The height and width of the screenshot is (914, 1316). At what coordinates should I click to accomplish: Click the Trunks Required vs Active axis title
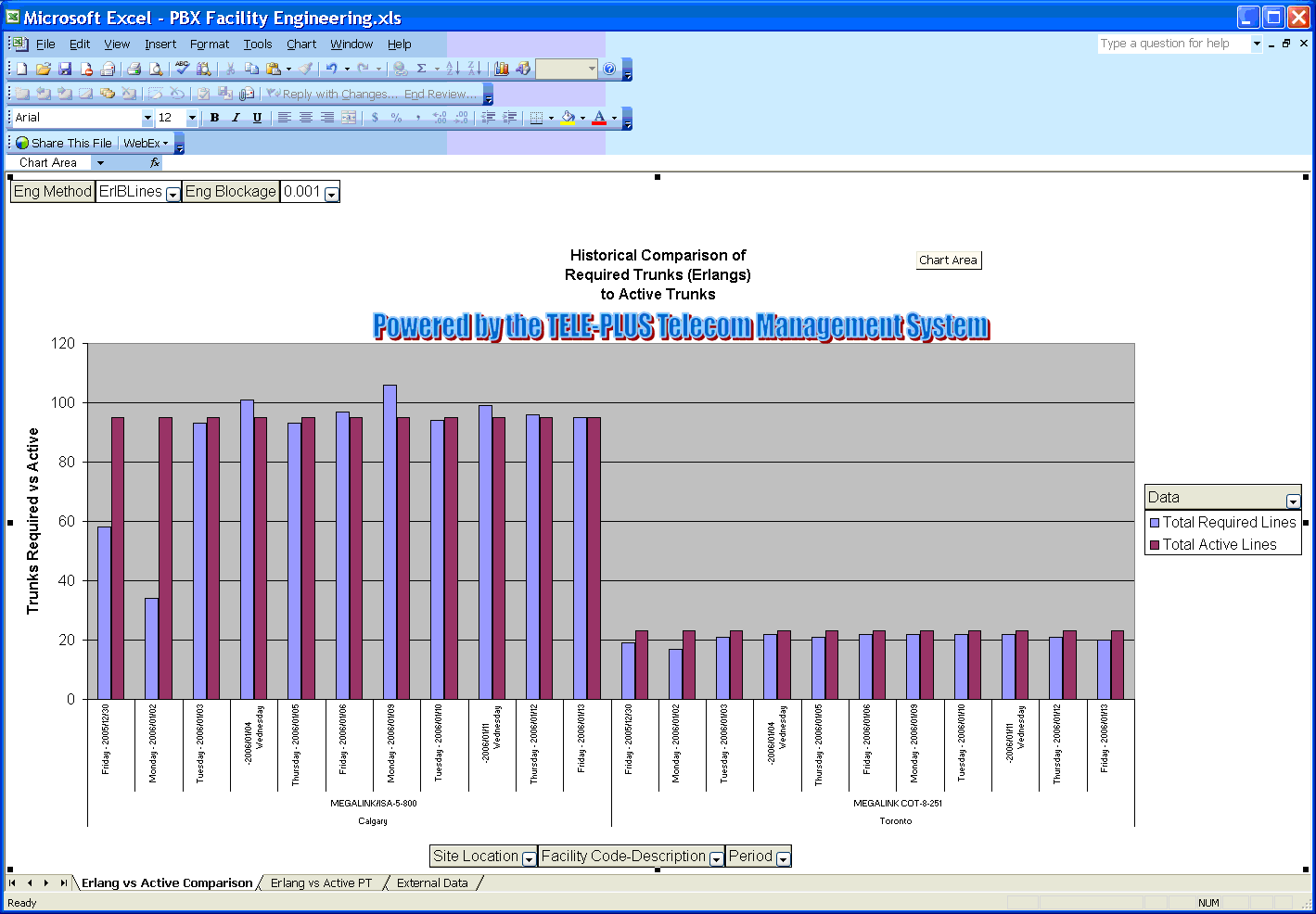coord(33,521)
